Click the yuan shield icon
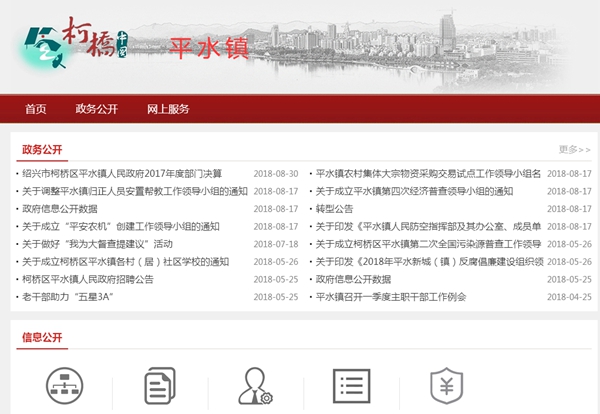 coord(444,389)
